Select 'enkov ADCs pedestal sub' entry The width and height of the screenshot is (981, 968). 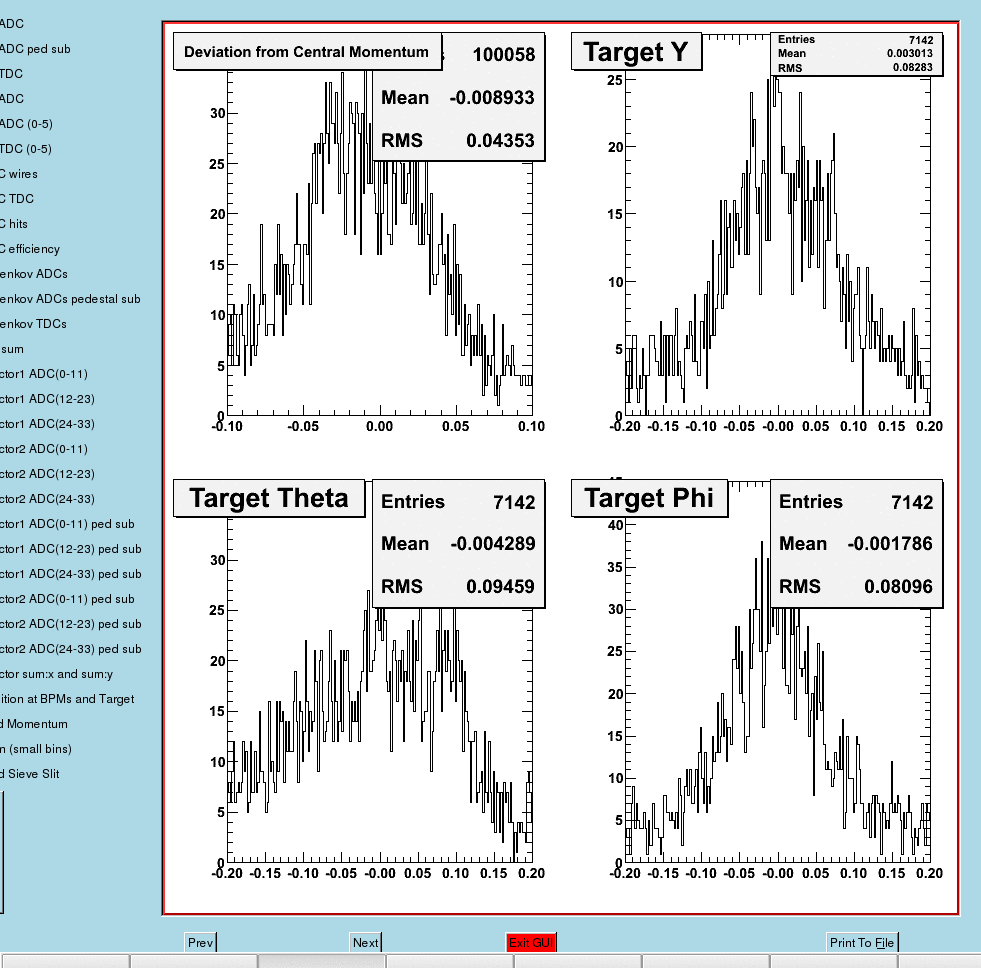(70, 299)
